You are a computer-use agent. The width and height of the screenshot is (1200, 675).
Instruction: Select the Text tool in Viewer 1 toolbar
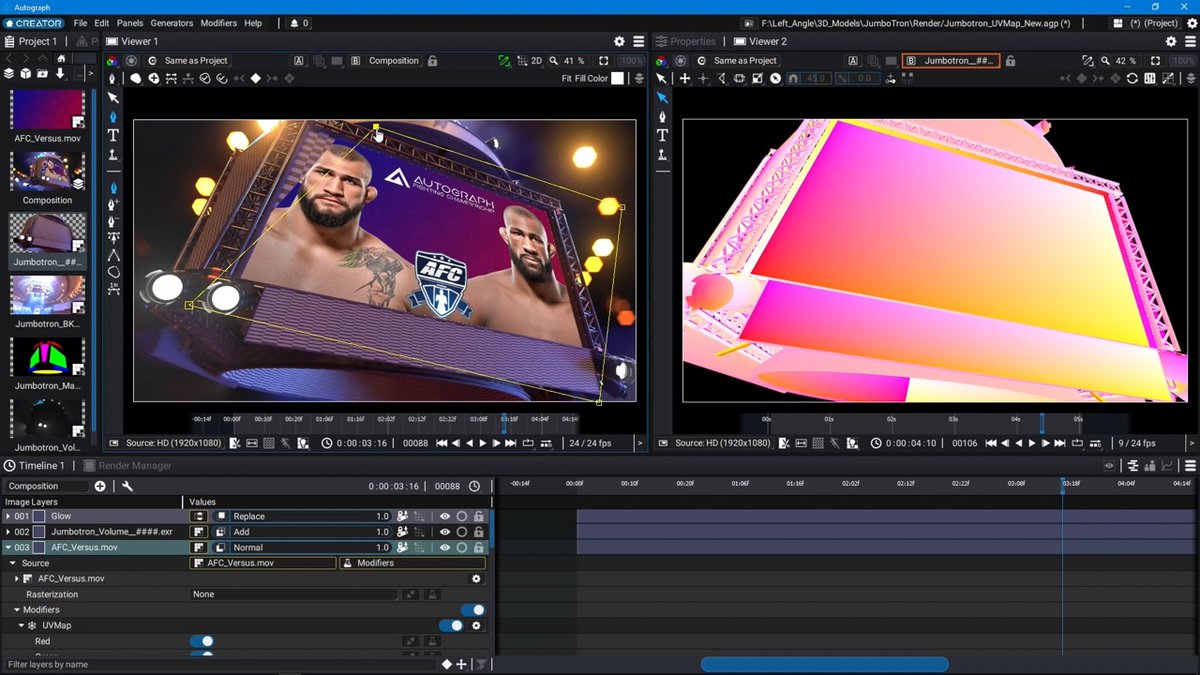(113, 133)
